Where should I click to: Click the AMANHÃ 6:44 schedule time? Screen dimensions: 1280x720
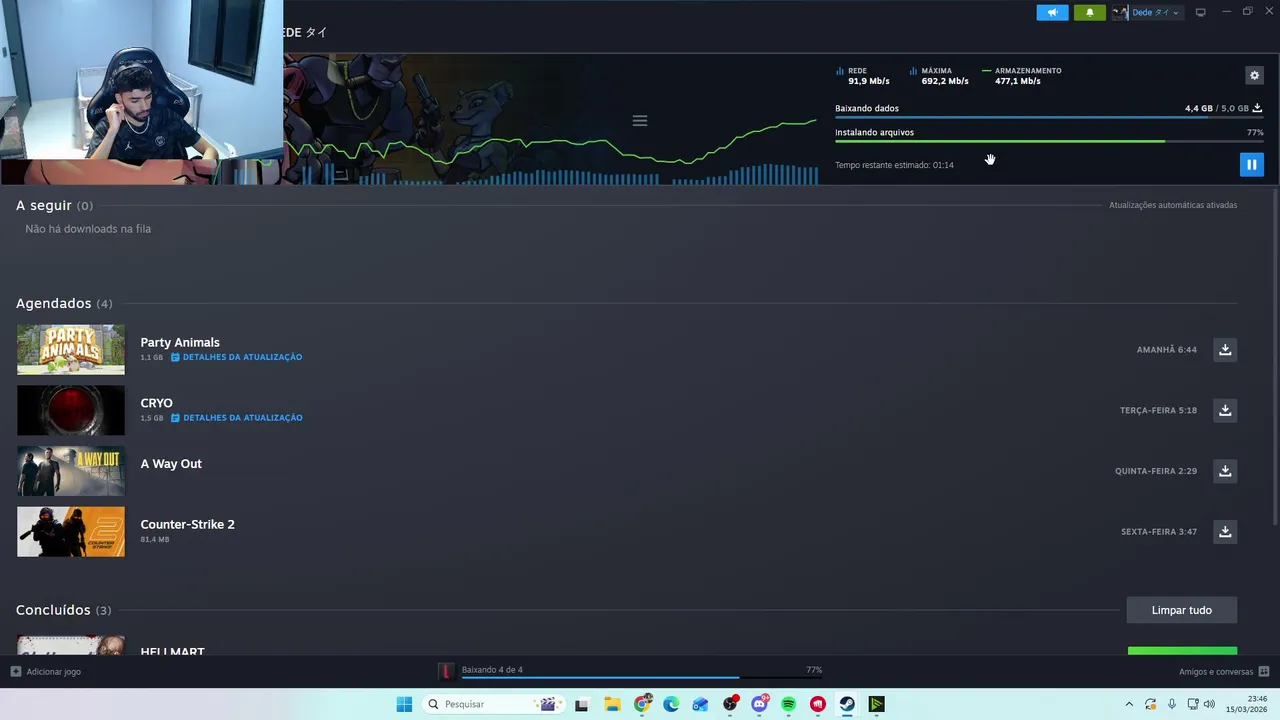point(1166,350)
